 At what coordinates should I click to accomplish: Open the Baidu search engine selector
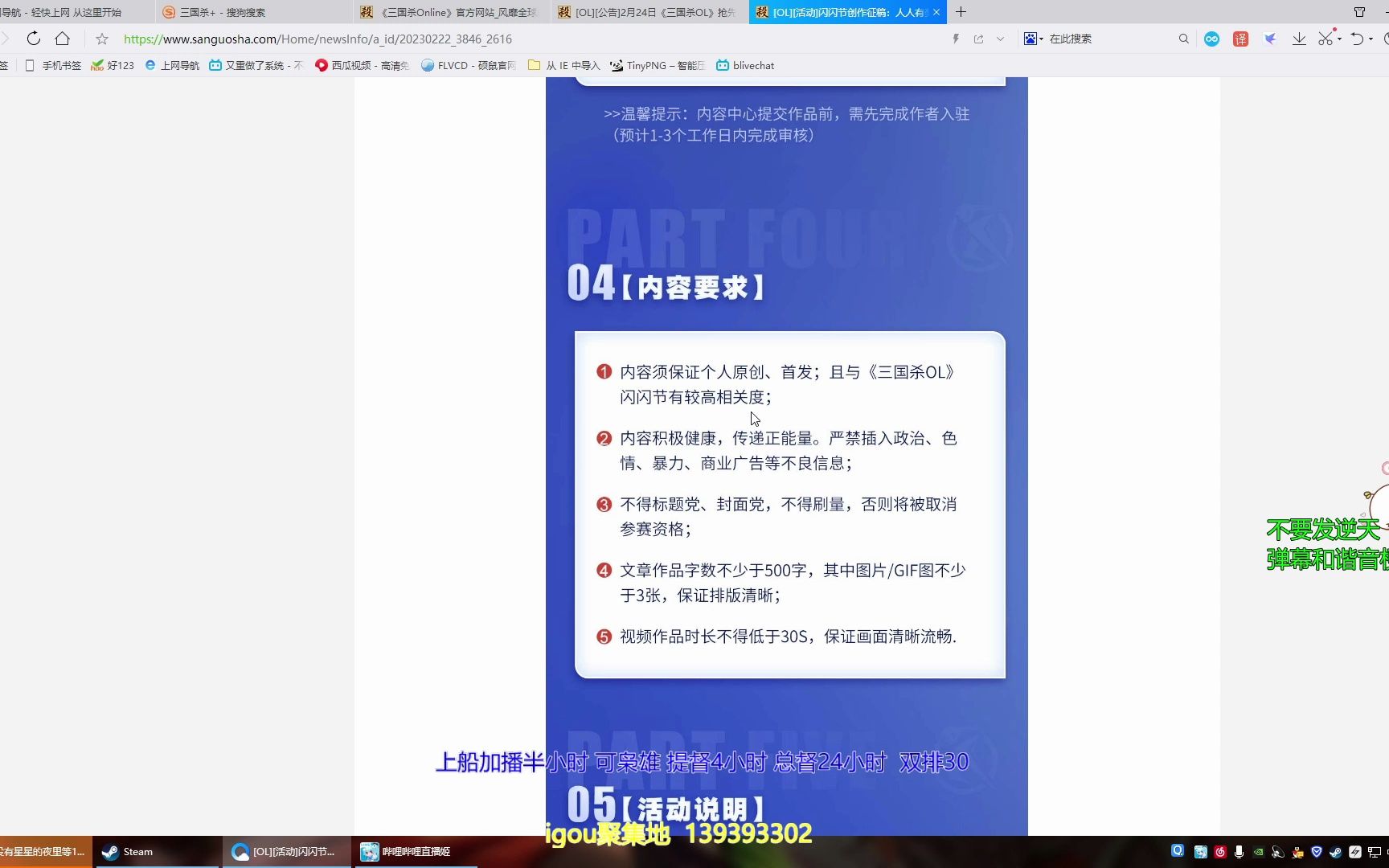point(1033,39)
